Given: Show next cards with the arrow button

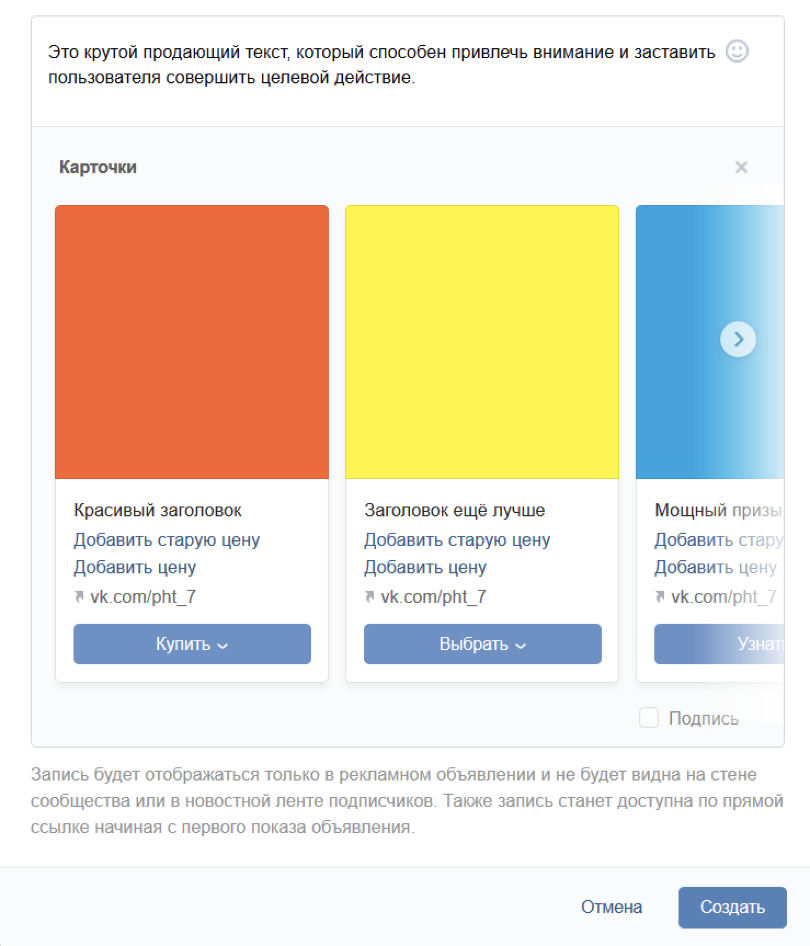Looking at the screenshot, I should coord(738,340).
